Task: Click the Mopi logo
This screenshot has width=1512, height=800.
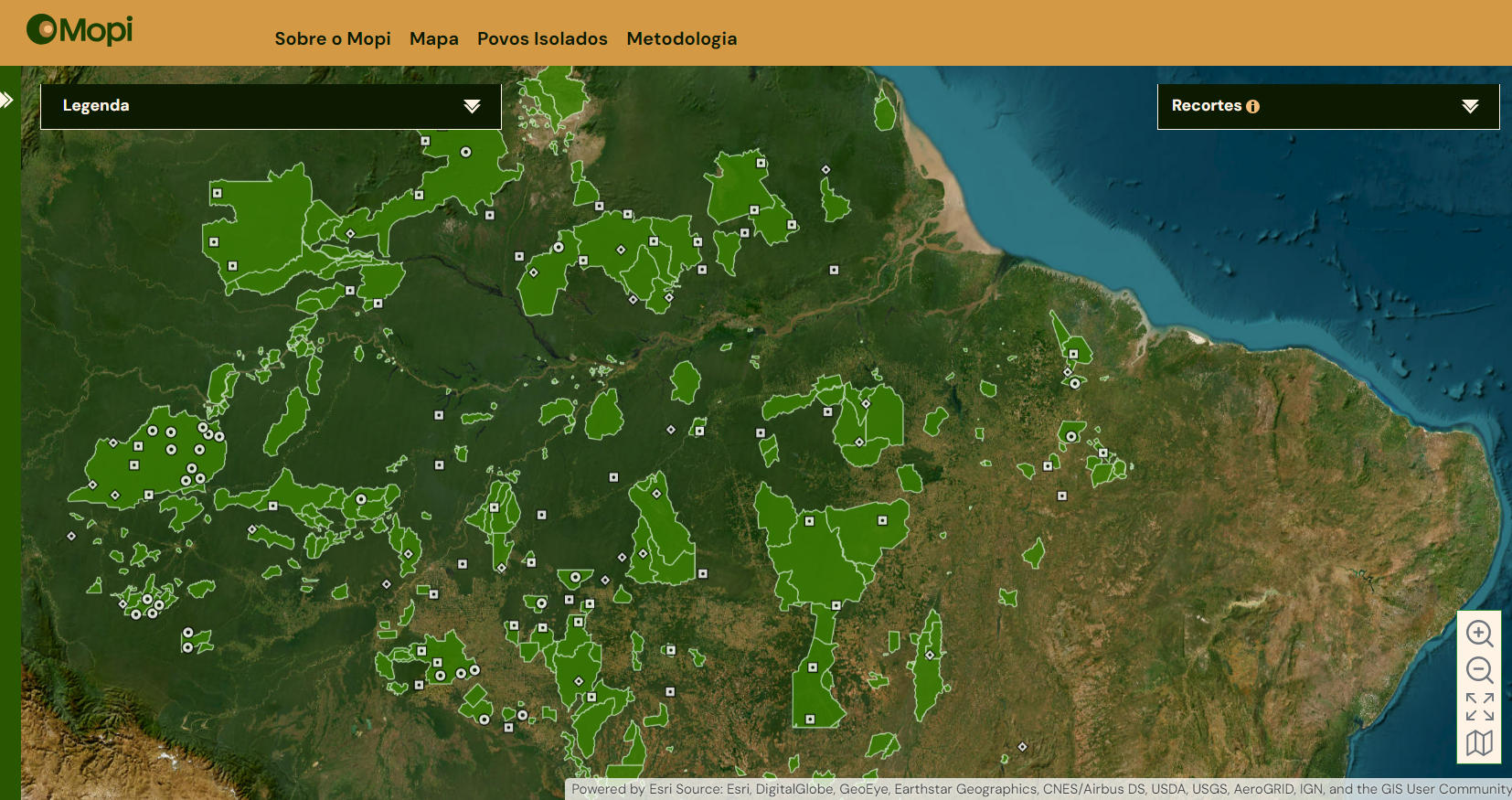Action: (80, 30)
